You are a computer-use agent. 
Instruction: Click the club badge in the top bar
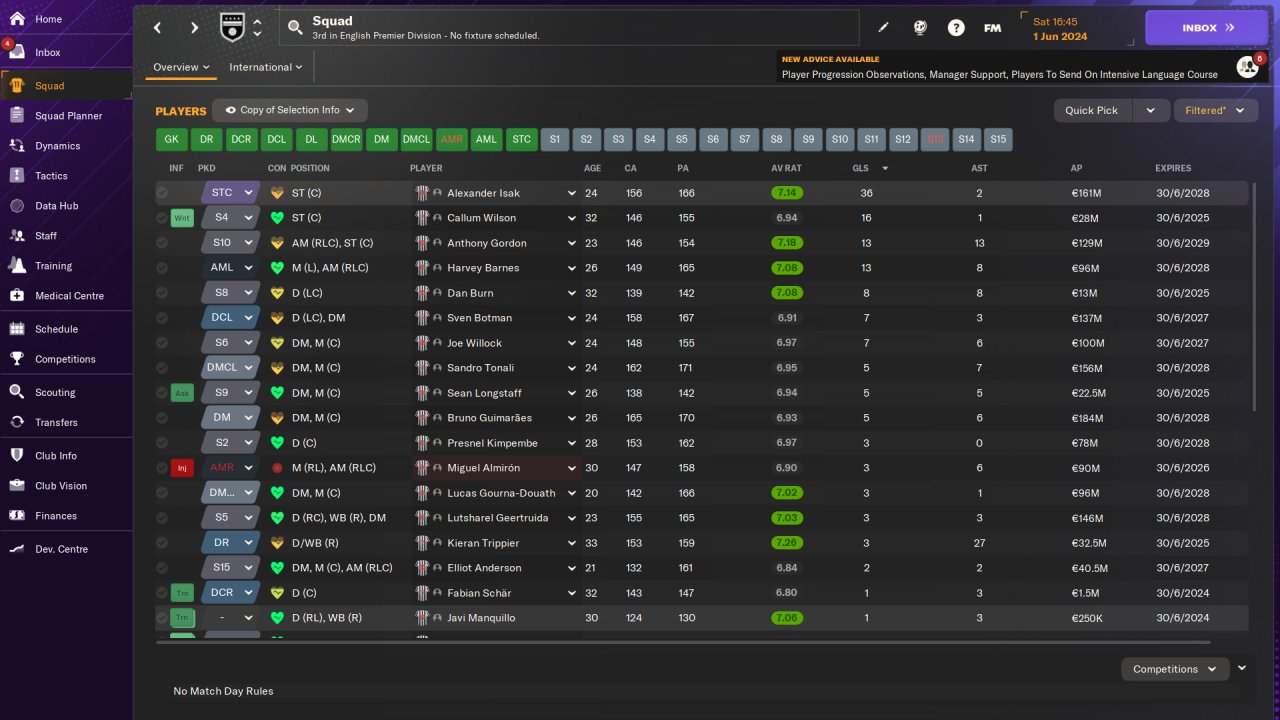pos(232,27)
